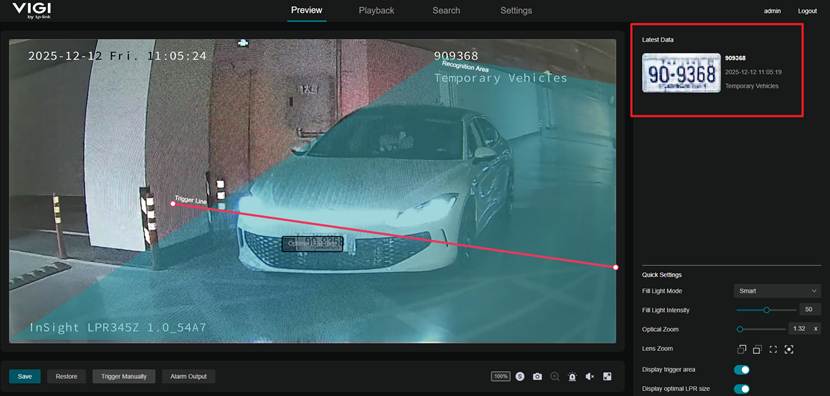This screenshot has height=396, width=830.
Task: Click the Temporary Vehicles label in Latest Data
Action: (x=752, y=86)
